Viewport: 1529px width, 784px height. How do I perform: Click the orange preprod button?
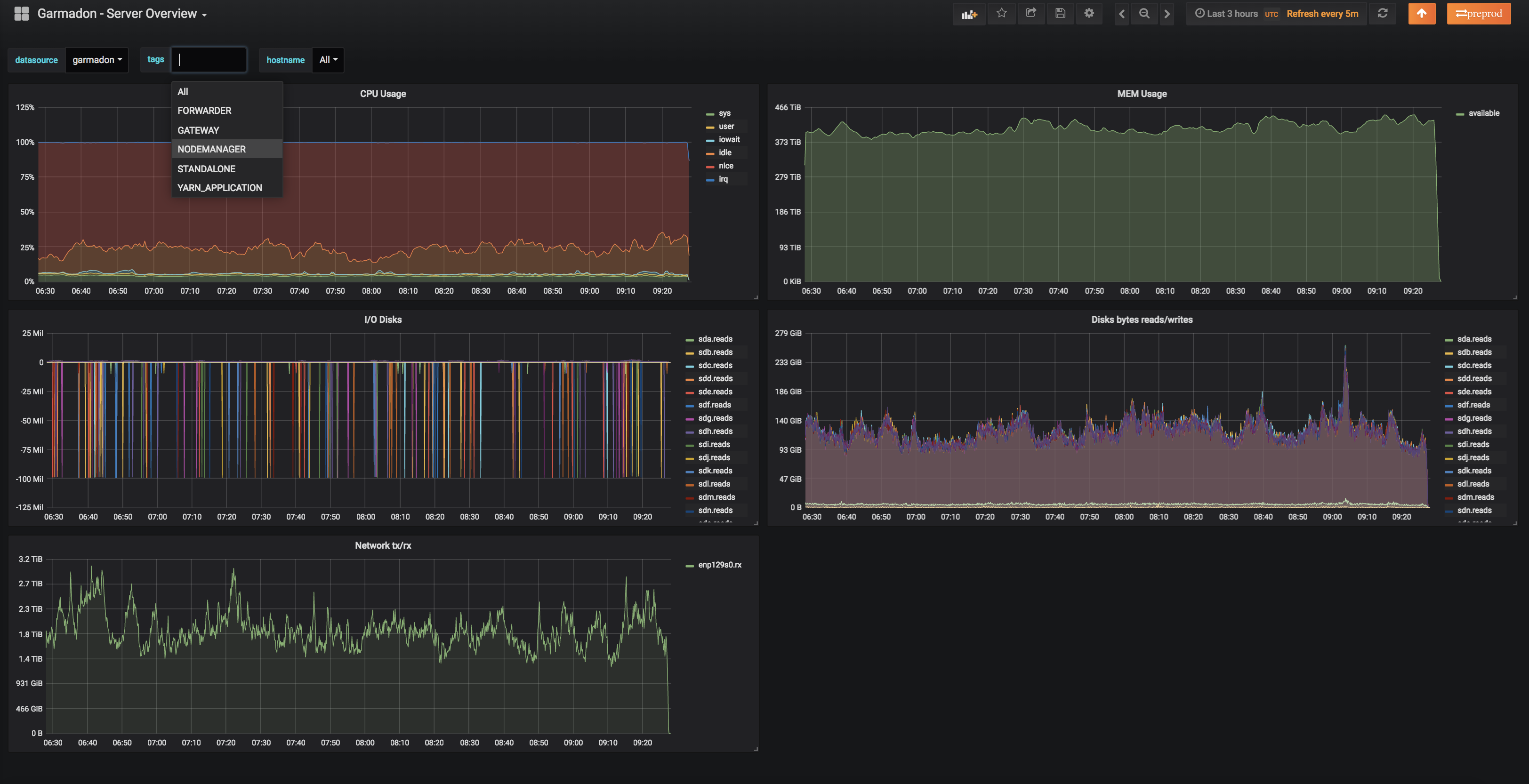tap(1478, 14)
